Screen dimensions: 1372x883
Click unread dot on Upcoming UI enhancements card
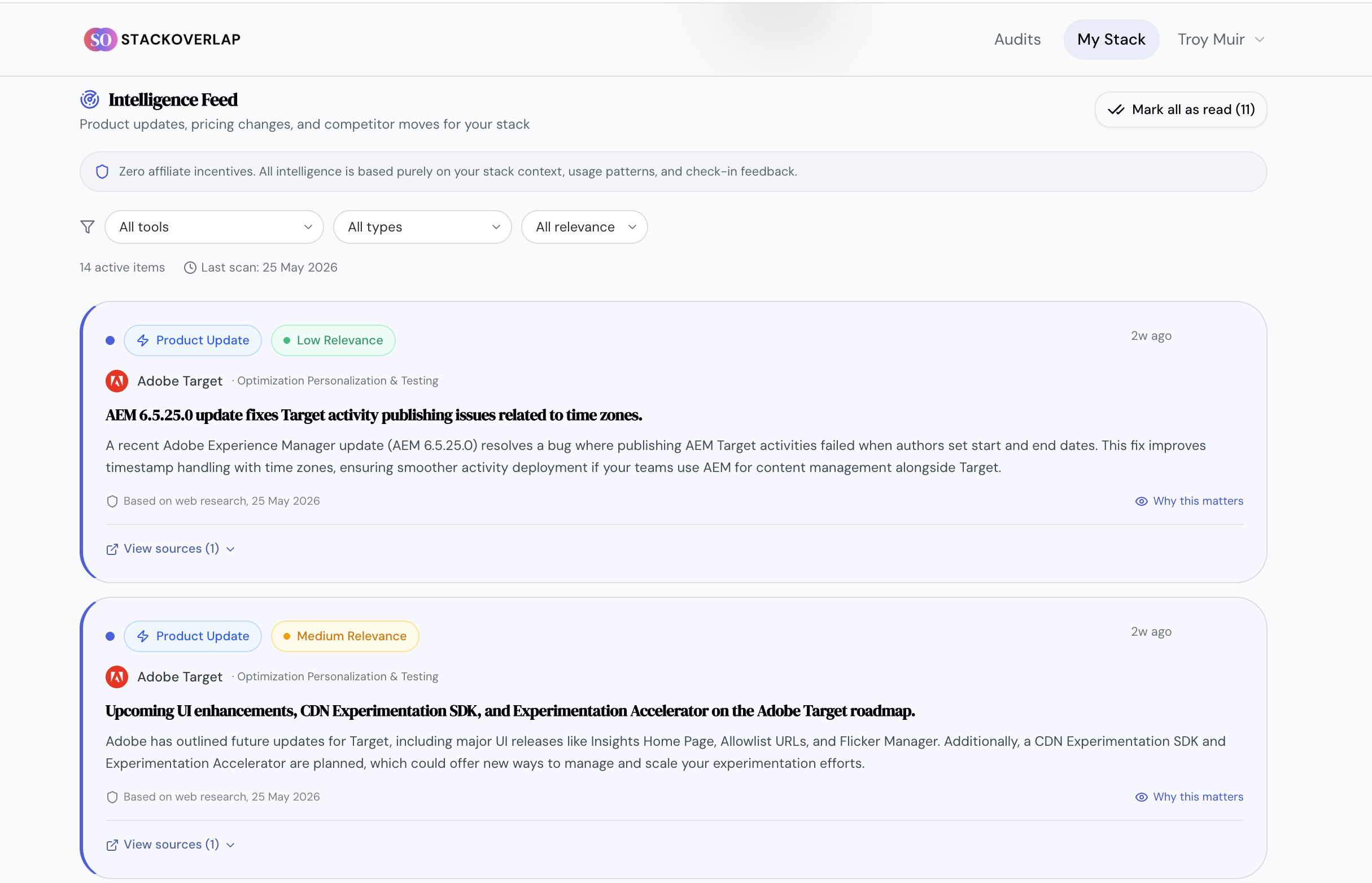110,636
